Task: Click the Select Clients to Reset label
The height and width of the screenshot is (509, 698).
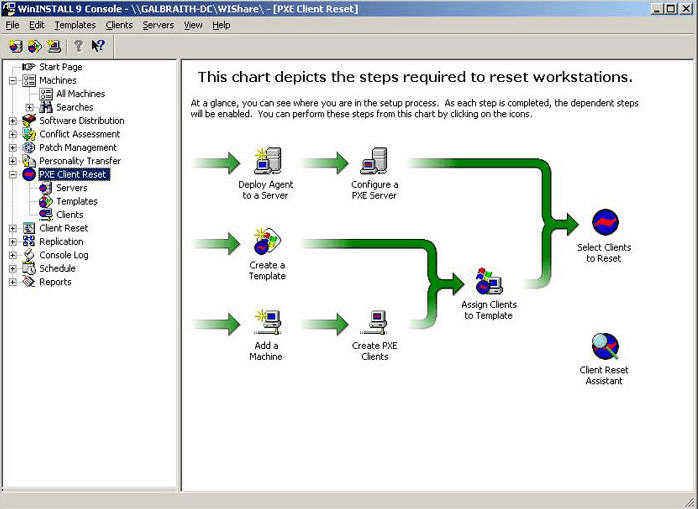Action: (x=604, y=253)
